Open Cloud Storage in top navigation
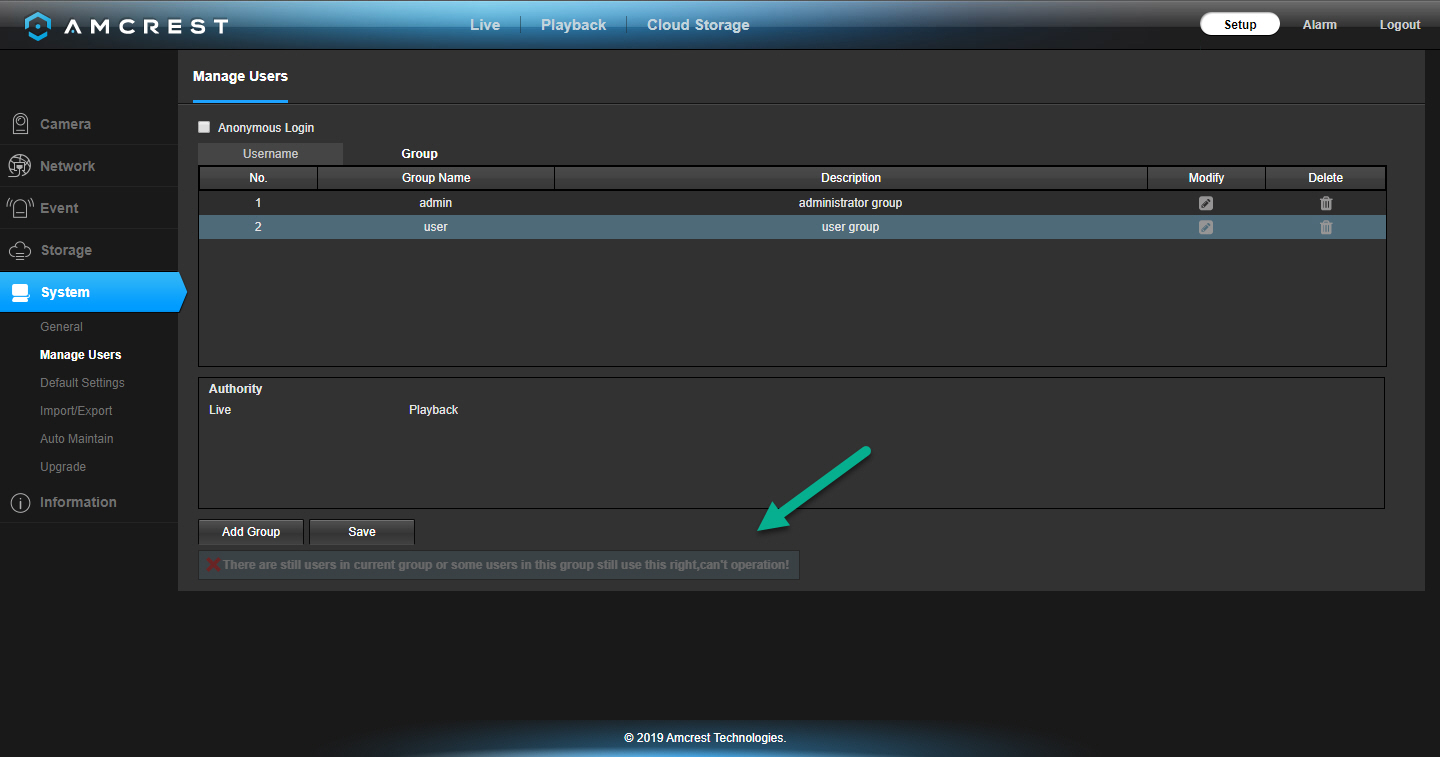The height and width of the screenshot is (757, 1440). (698, 25)
